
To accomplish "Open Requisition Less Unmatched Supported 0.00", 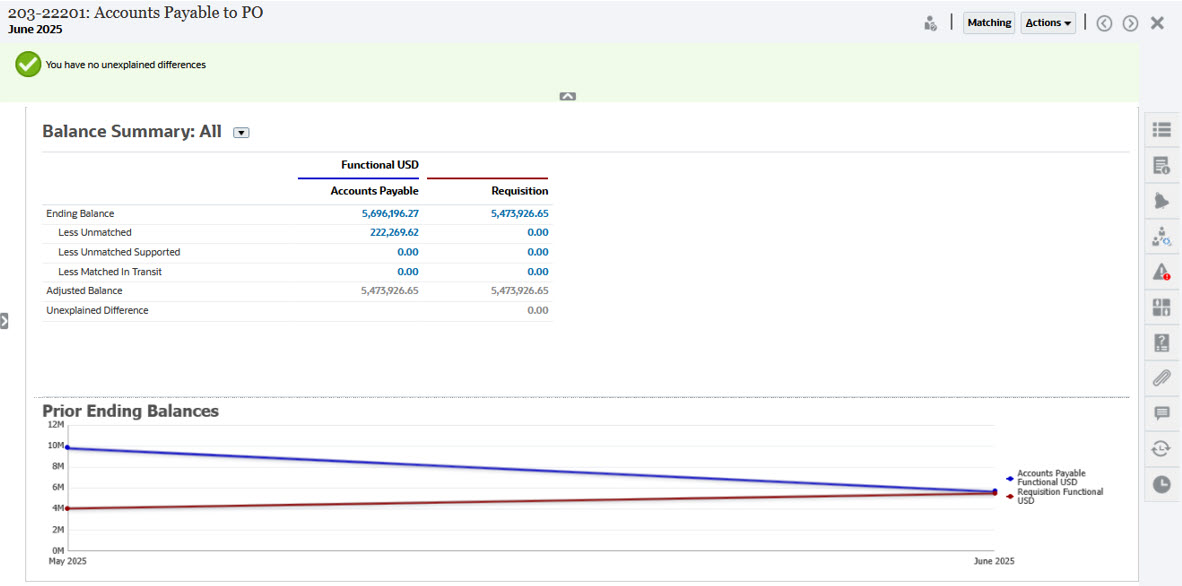I will click(537, 252).
